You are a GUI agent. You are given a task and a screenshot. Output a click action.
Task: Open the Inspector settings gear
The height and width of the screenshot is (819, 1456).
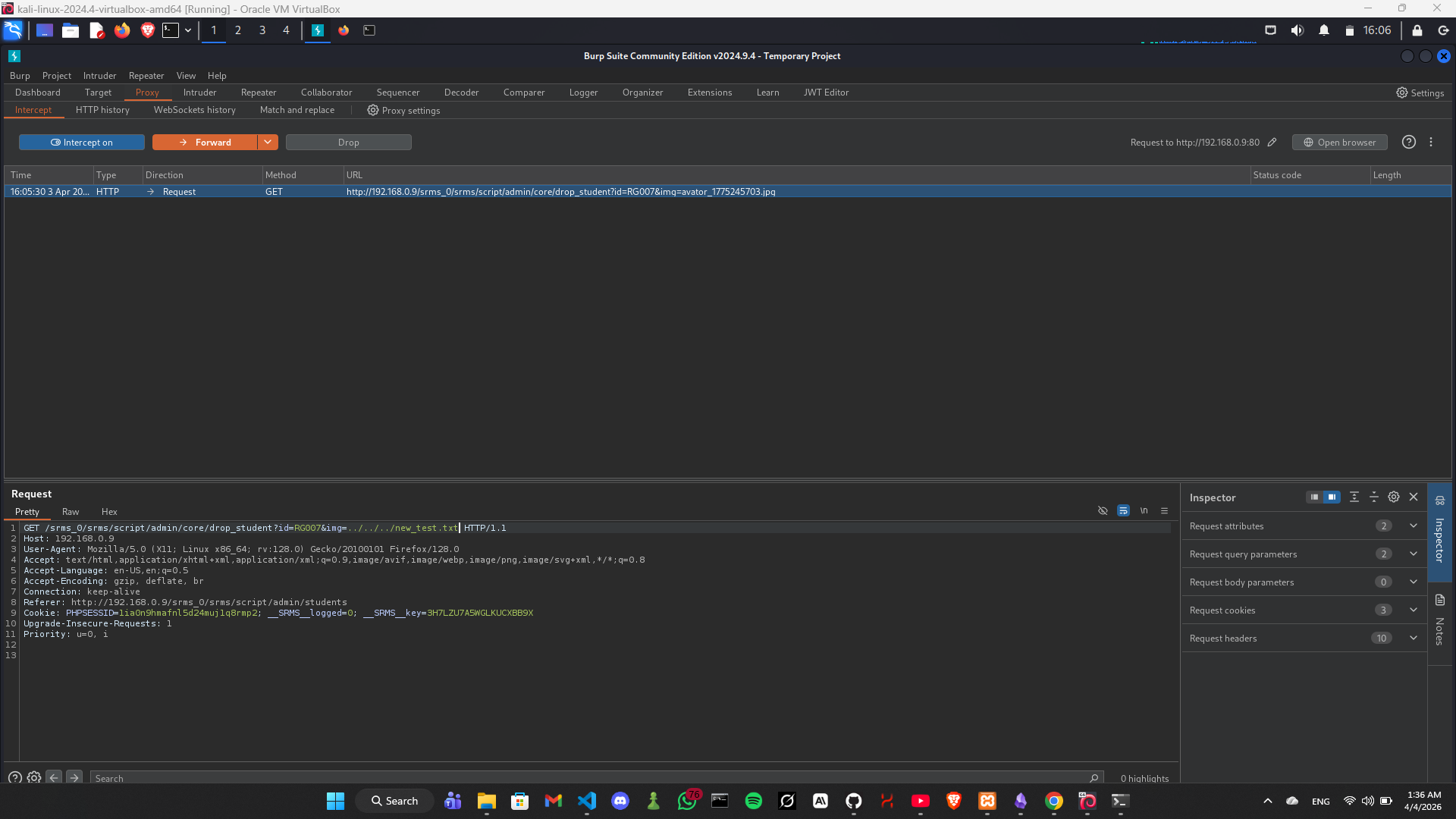coord(1393,497)
